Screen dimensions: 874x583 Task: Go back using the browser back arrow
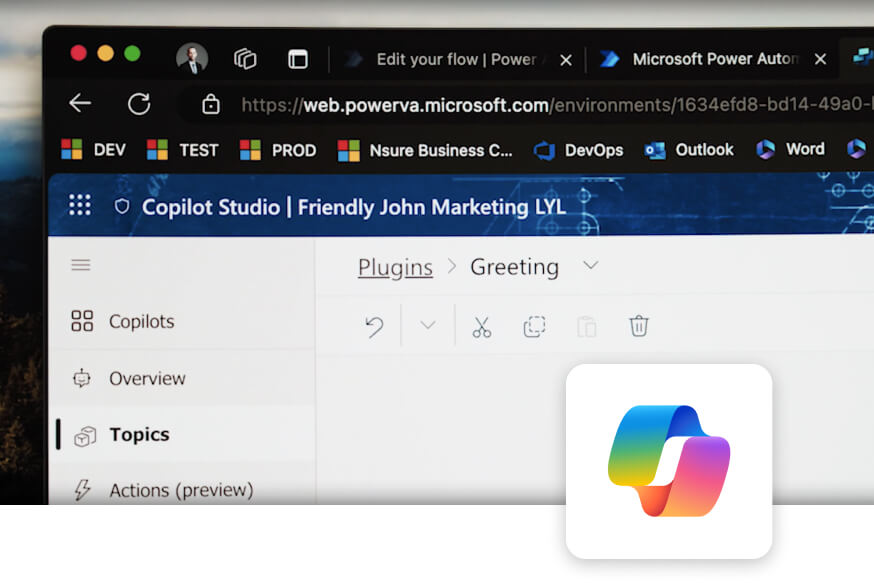(80, 103)
